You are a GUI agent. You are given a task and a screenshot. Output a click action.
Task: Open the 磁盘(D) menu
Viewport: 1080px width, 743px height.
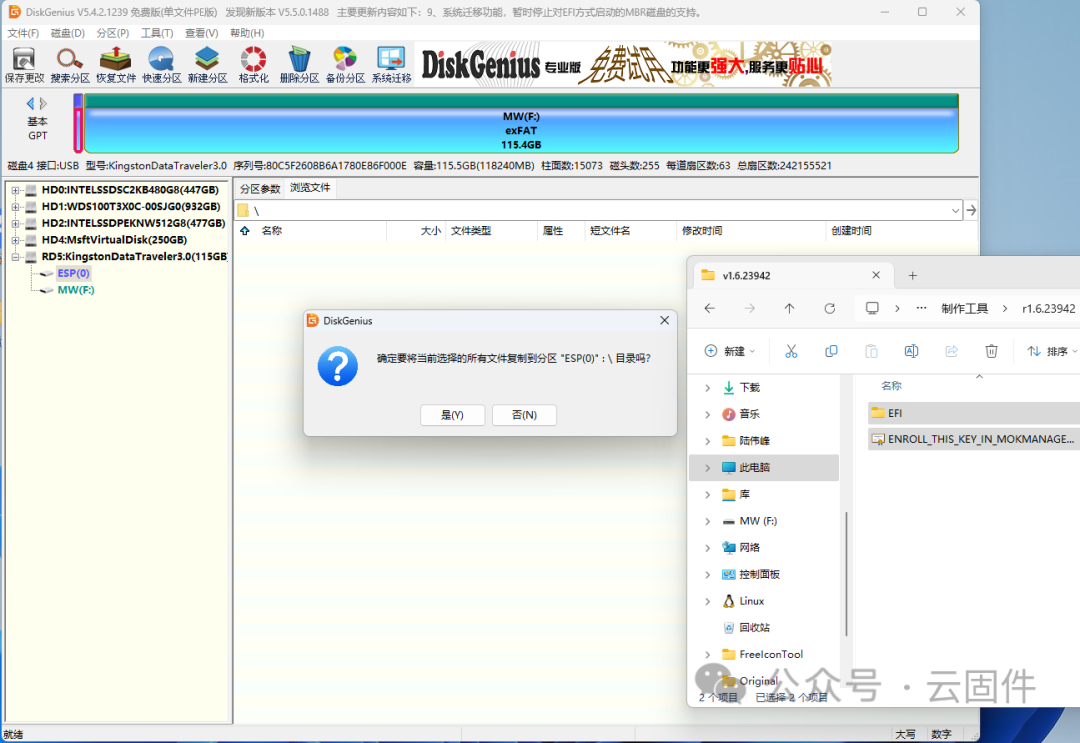(x=68, y=33)
